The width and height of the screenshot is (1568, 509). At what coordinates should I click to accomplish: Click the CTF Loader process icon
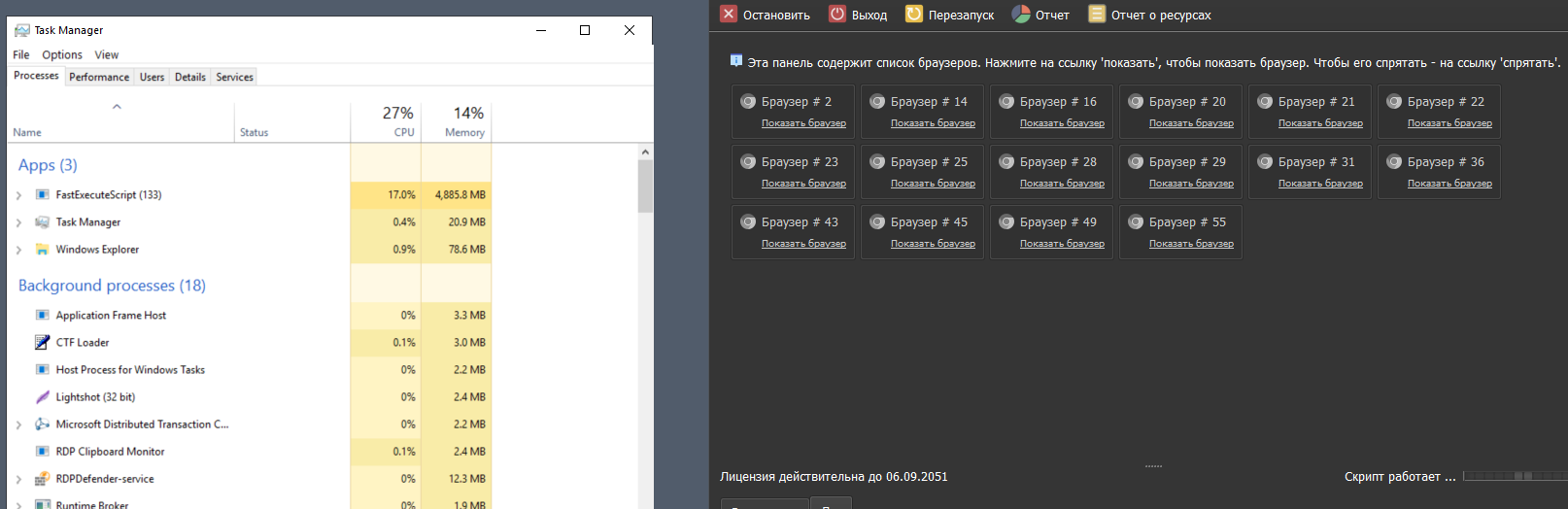coord(42,343)
